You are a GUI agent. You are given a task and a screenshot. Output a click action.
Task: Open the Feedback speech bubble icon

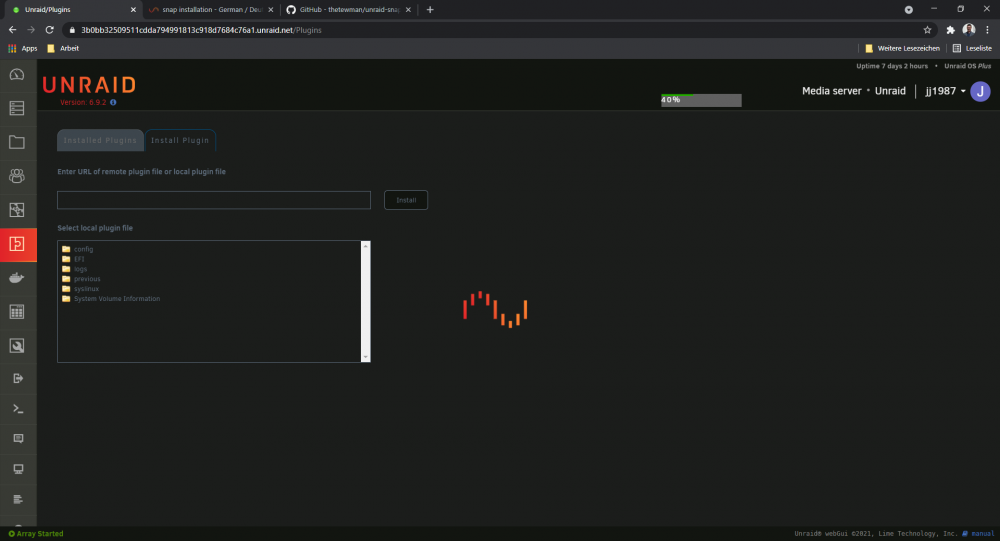18,439
